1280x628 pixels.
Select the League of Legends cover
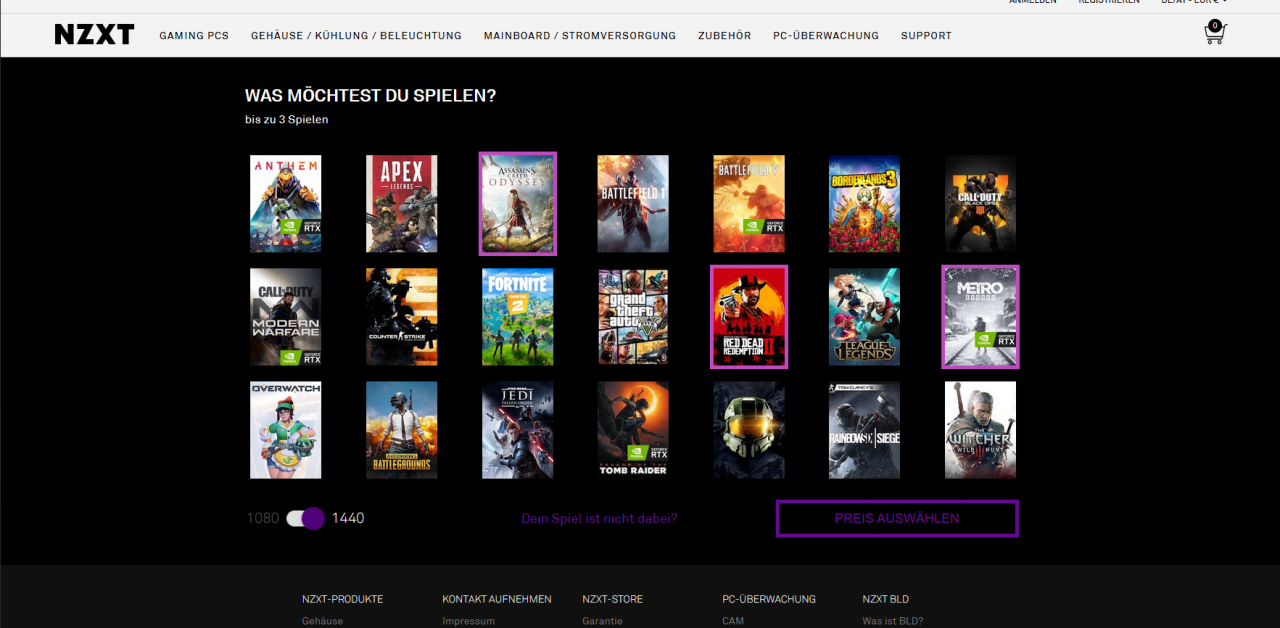[x=865, y=317]
